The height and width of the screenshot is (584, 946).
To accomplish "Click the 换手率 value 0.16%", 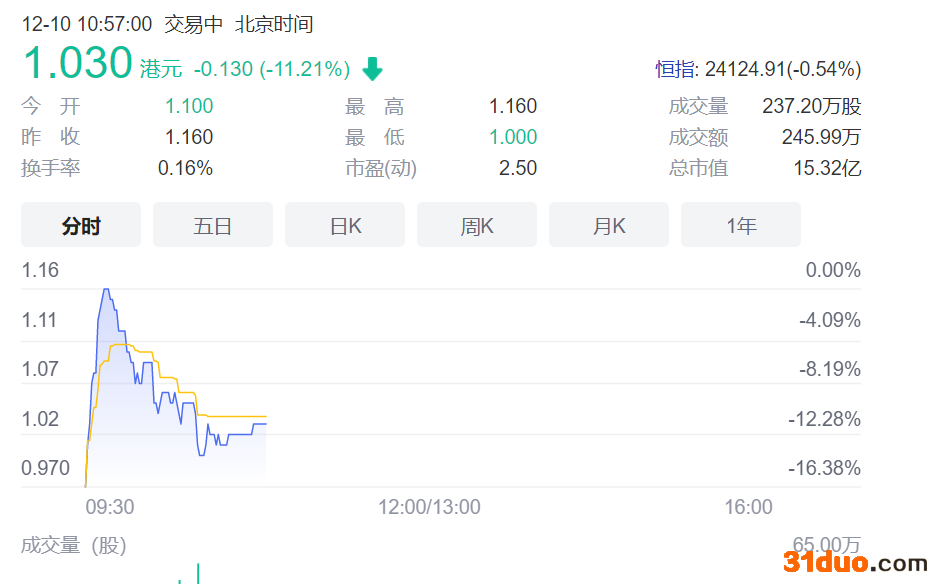I will click(185, 168).
